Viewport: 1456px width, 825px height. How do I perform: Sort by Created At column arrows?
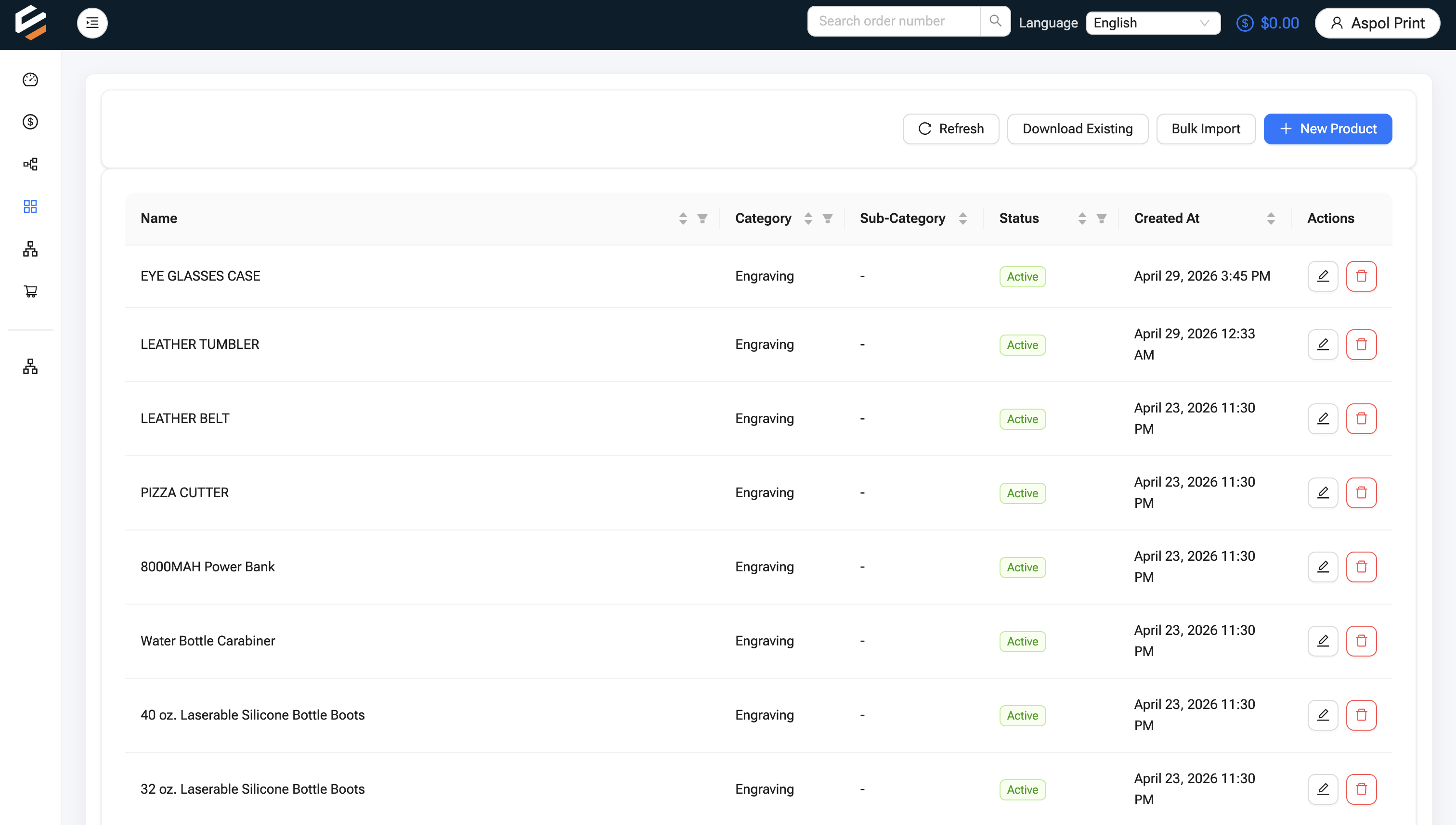1271,219
